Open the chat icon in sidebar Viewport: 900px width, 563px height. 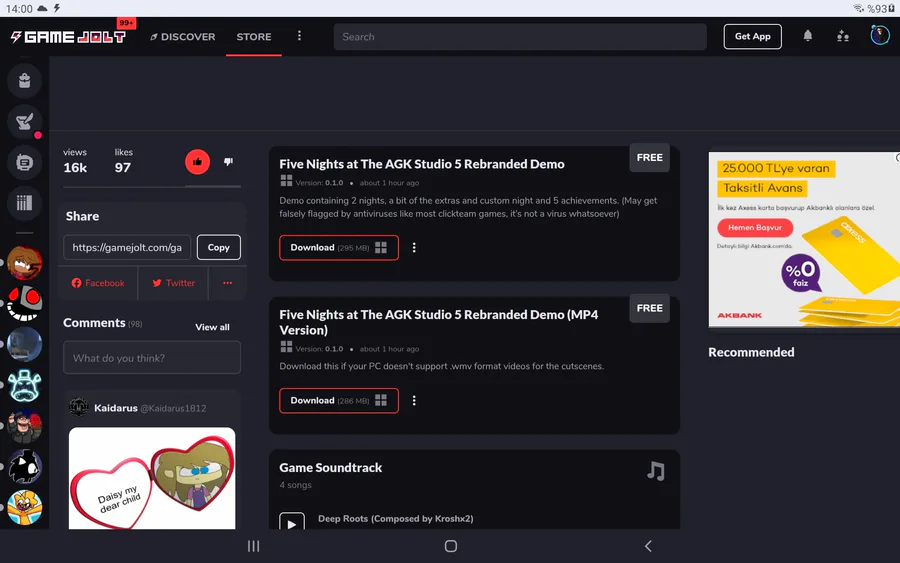point(24,162)
